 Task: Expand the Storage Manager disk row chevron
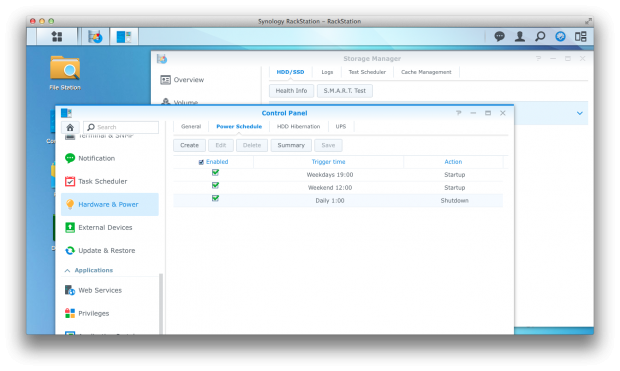pyautogui.click(x=580, y=113)
